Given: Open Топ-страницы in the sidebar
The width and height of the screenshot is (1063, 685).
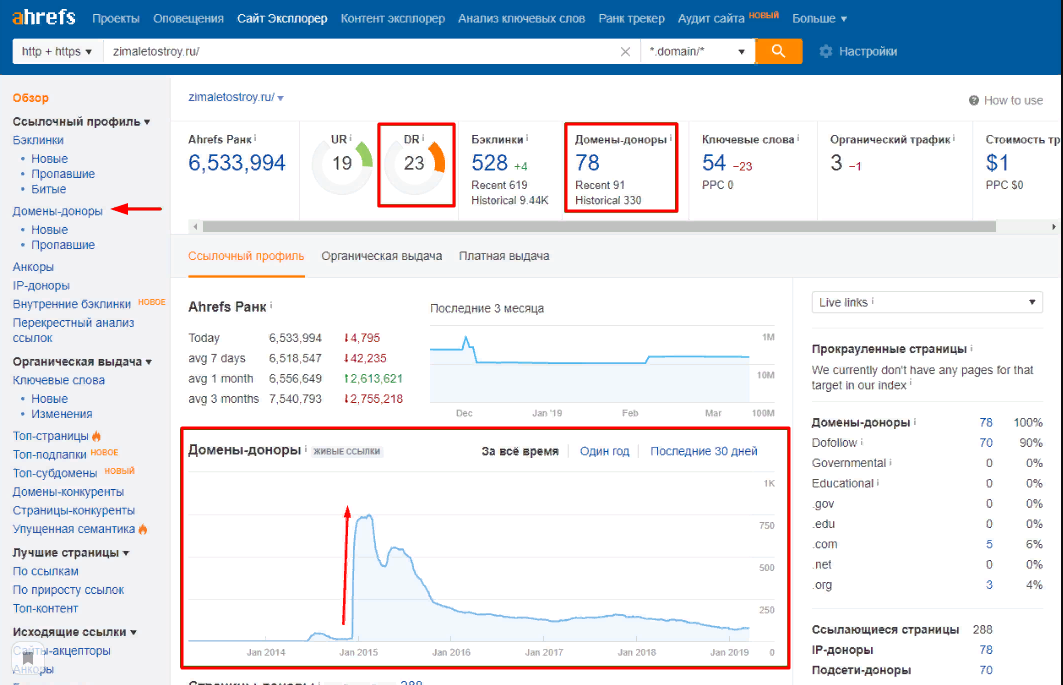Looking at the screenshot, I should [x=51, y=435].
